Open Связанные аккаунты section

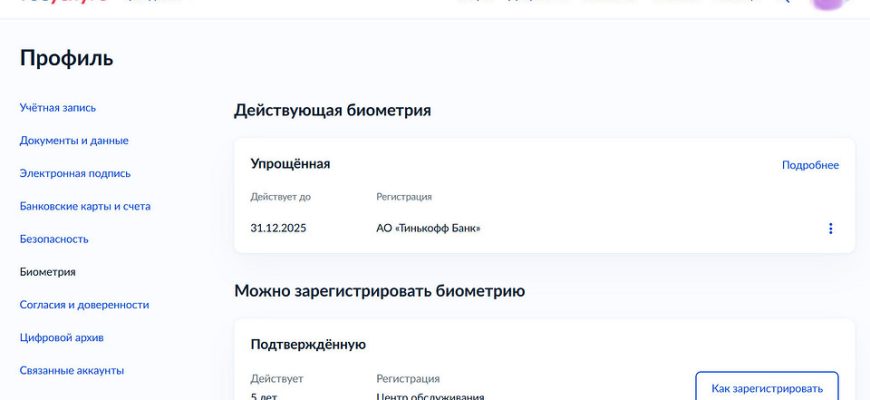[72, 371]
